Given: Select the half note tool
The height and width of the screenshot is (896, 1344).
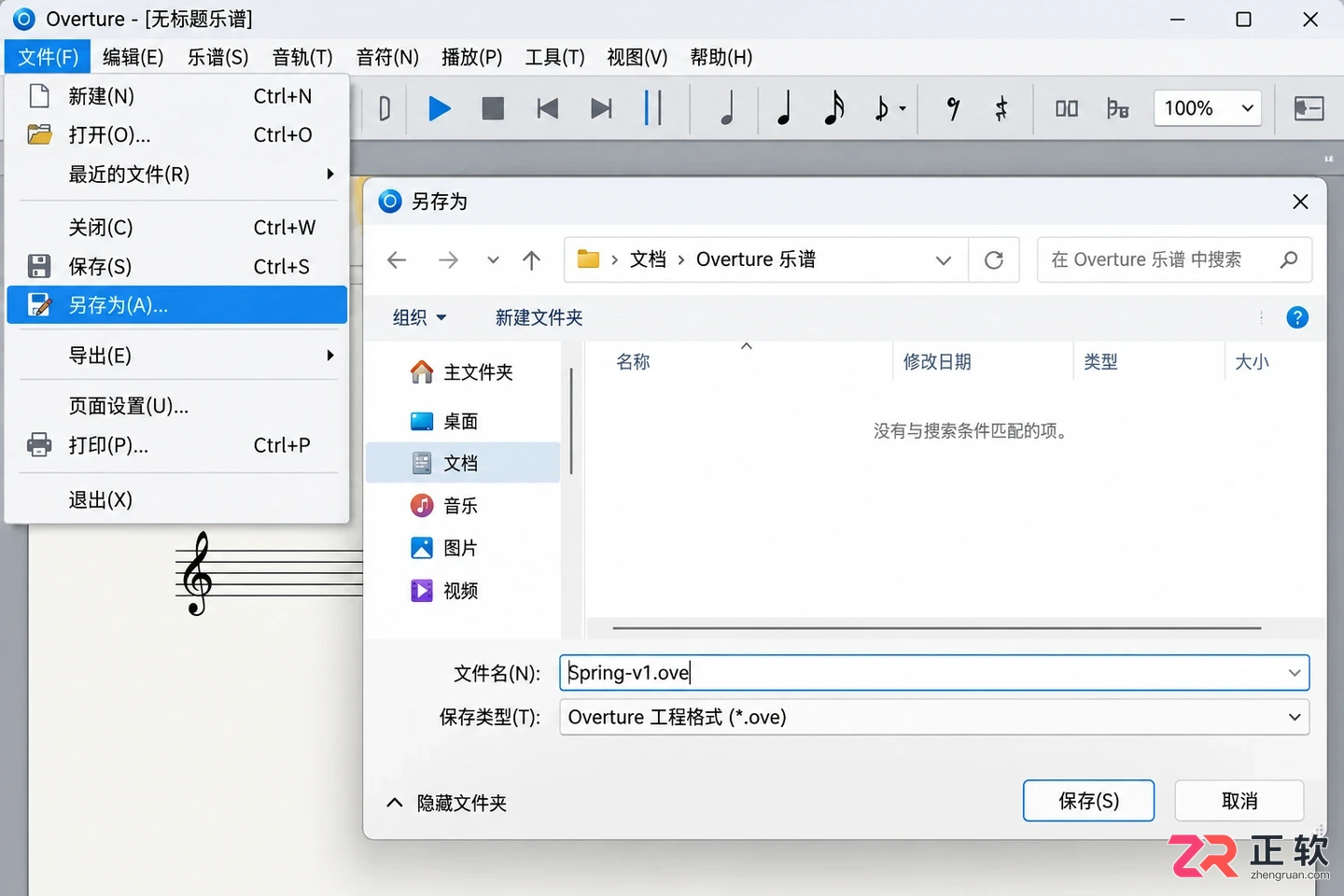Looking at the screenshot, I should point(727,108).
